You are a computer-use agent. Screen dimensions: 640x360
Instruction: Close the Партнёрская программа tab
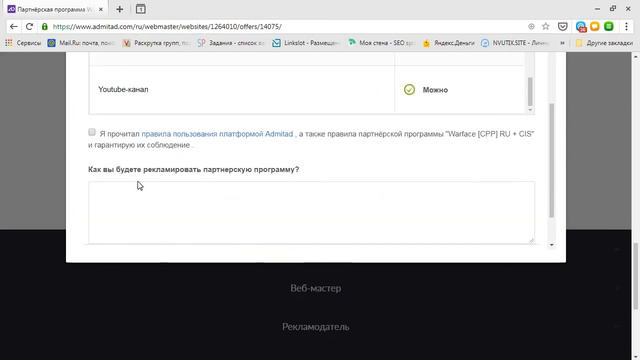point(101,9)
